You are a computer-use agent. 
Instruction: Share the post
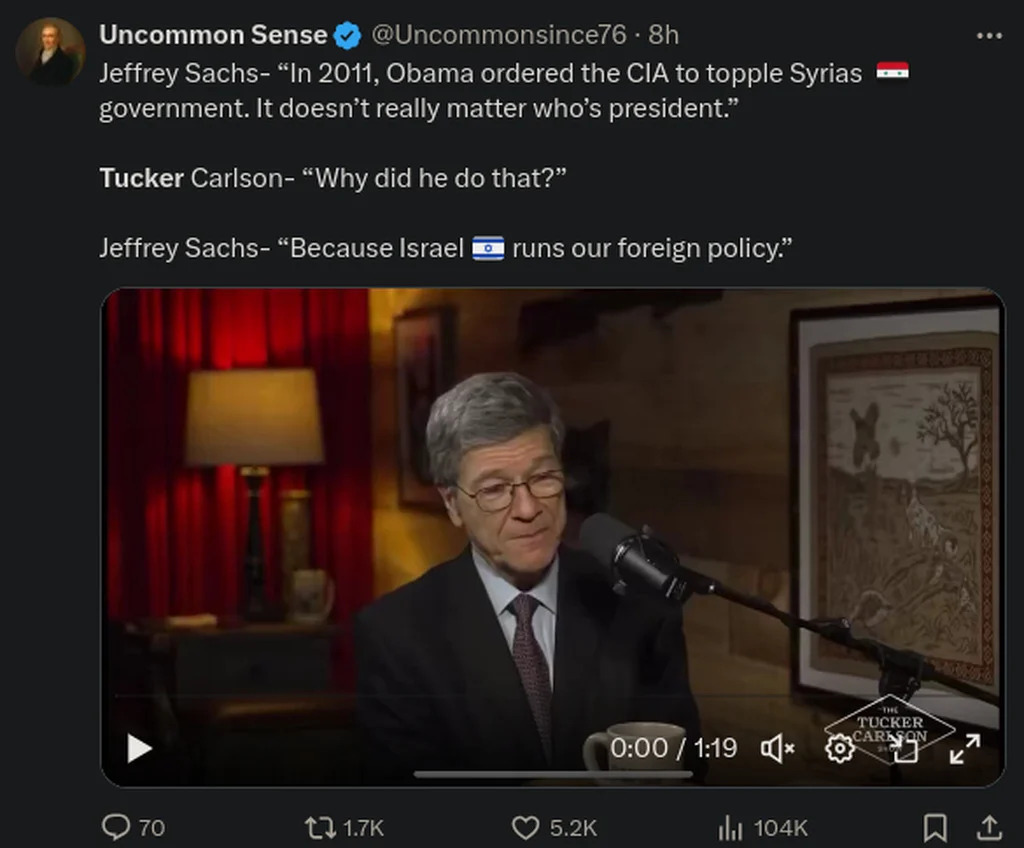click(989, 827)
